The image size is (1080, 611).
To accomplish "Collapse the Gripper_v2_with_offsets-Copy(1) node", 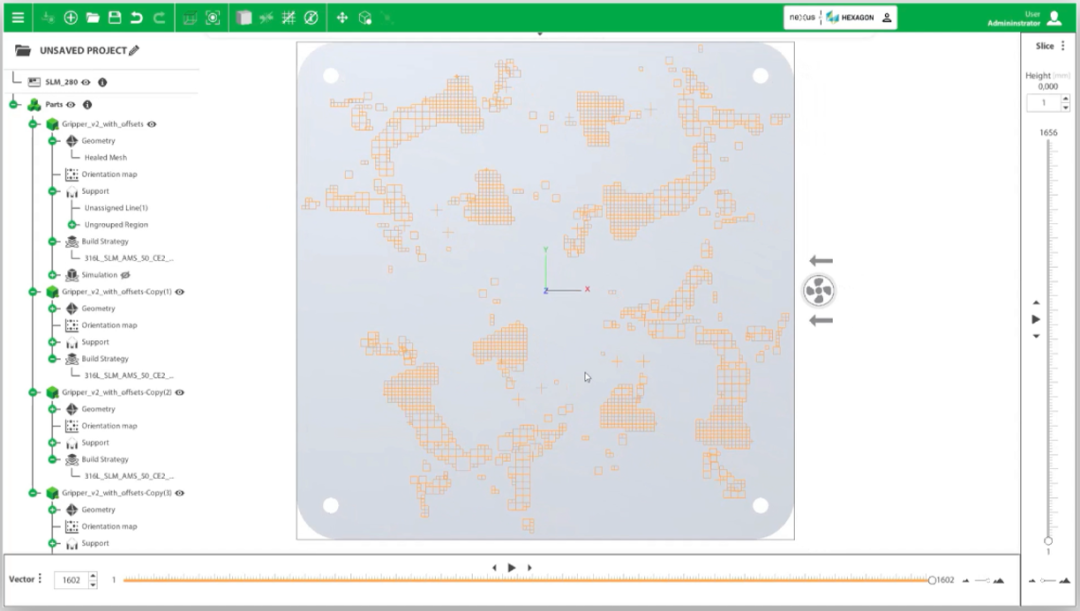I will [x=33, y=292].
